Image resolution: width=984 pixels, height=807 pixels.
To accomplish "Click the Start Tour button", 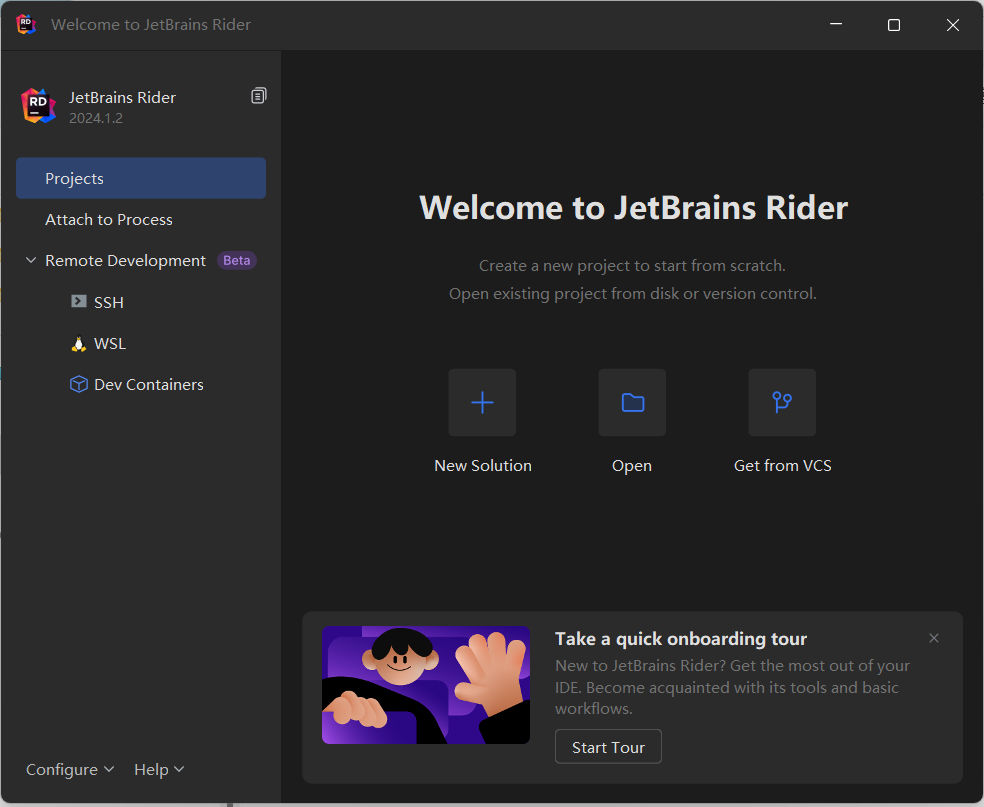I will tap(608, 747).
